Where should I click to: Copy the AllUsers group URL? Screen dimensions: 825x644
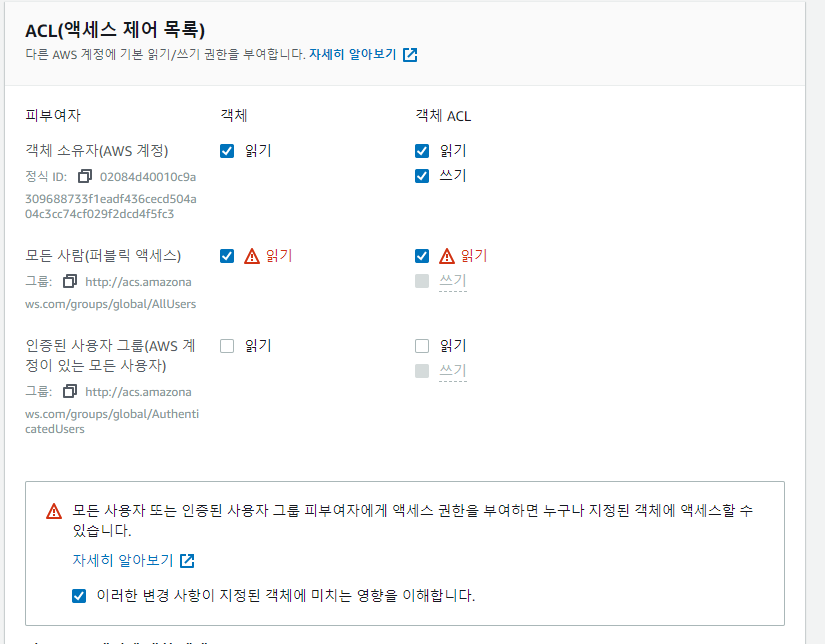coord(70,281)
